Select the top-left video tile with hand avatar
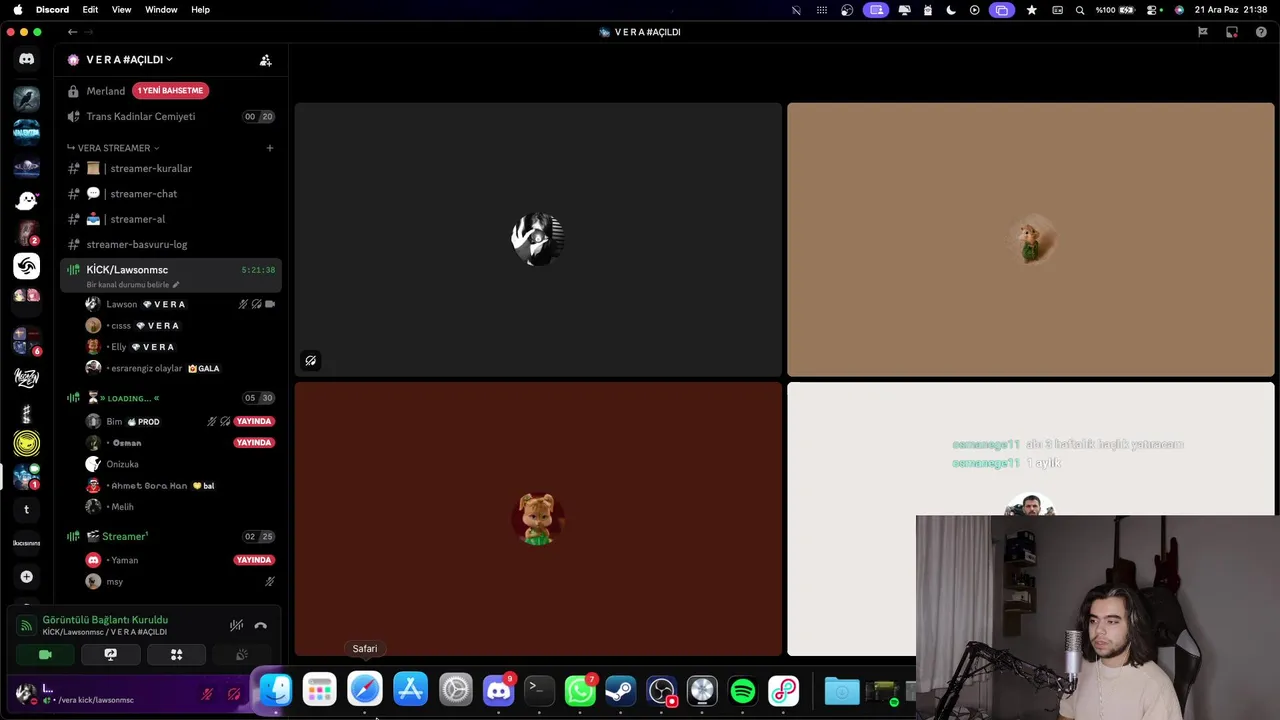 (x=538, y=239)
